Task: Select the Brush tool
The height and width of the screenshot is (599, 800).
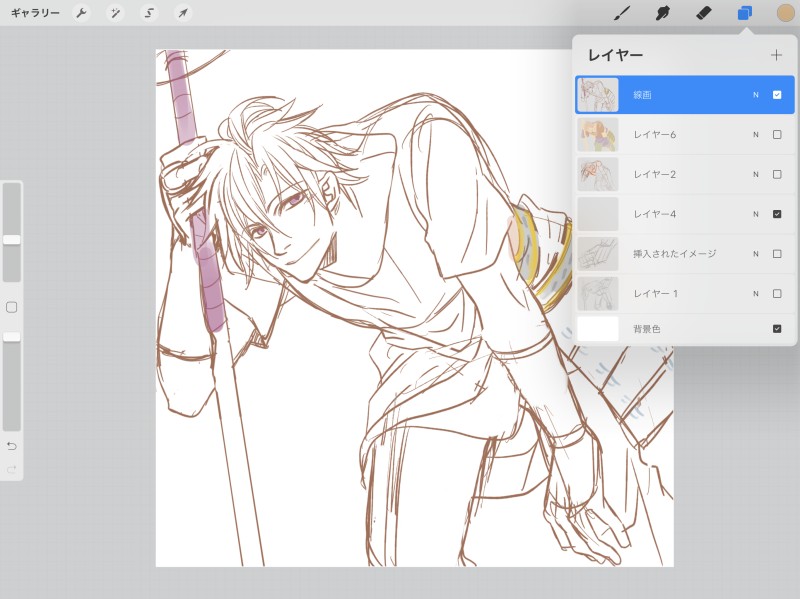Action: (x=621, y=13)
